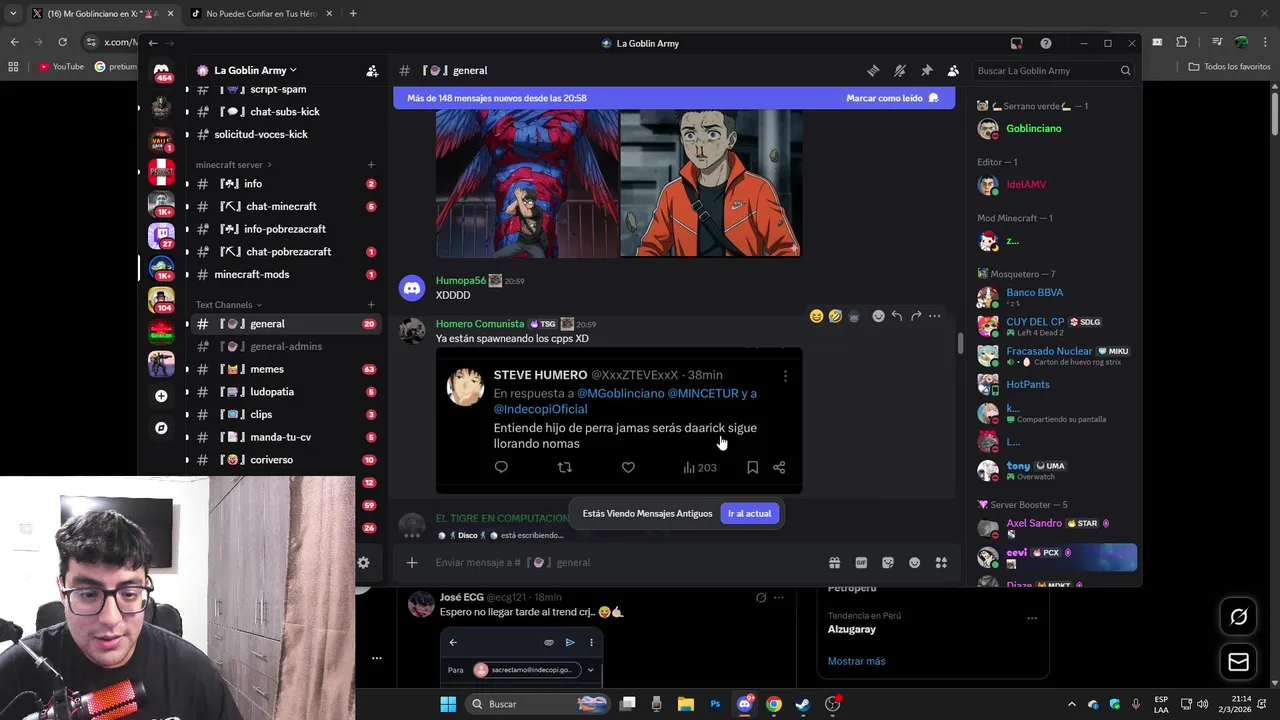Open more options dots on hovered message

pyautogui.click(x=934, y=316)
